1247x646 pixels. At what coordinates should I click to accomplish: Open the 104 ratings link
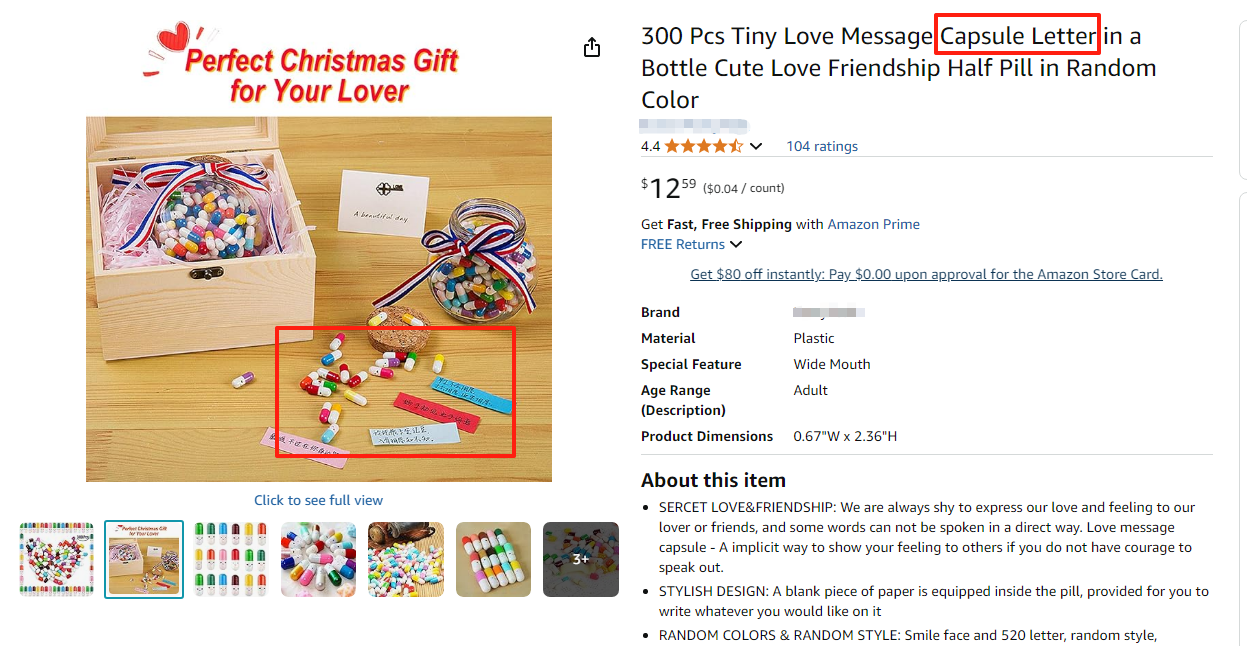click(822, 146)
